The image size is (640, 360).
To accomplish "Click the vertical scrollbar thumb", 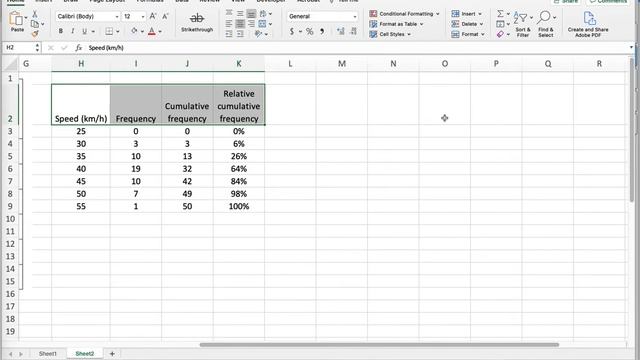I will 632,130.
